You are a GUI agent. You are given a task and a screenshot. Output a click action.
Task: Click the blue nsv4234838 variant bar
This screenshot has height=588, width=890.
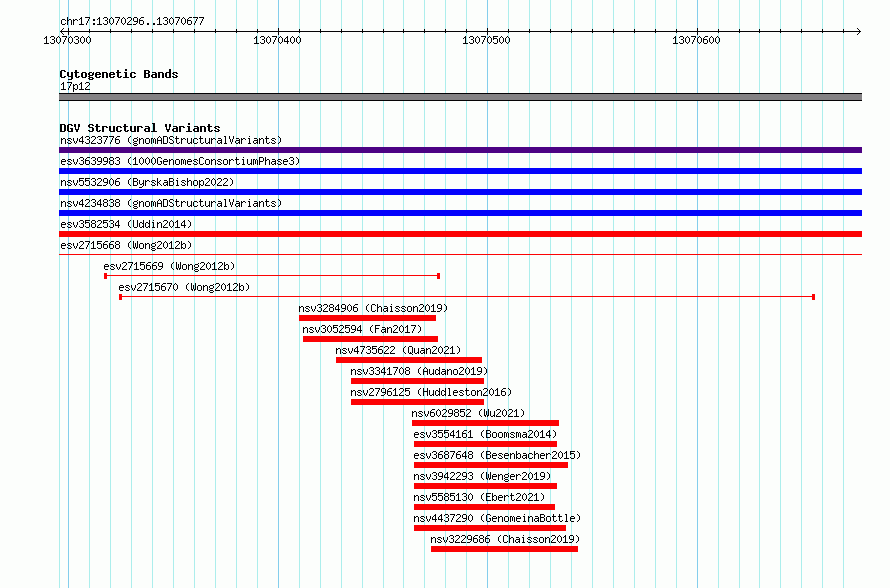460,213
